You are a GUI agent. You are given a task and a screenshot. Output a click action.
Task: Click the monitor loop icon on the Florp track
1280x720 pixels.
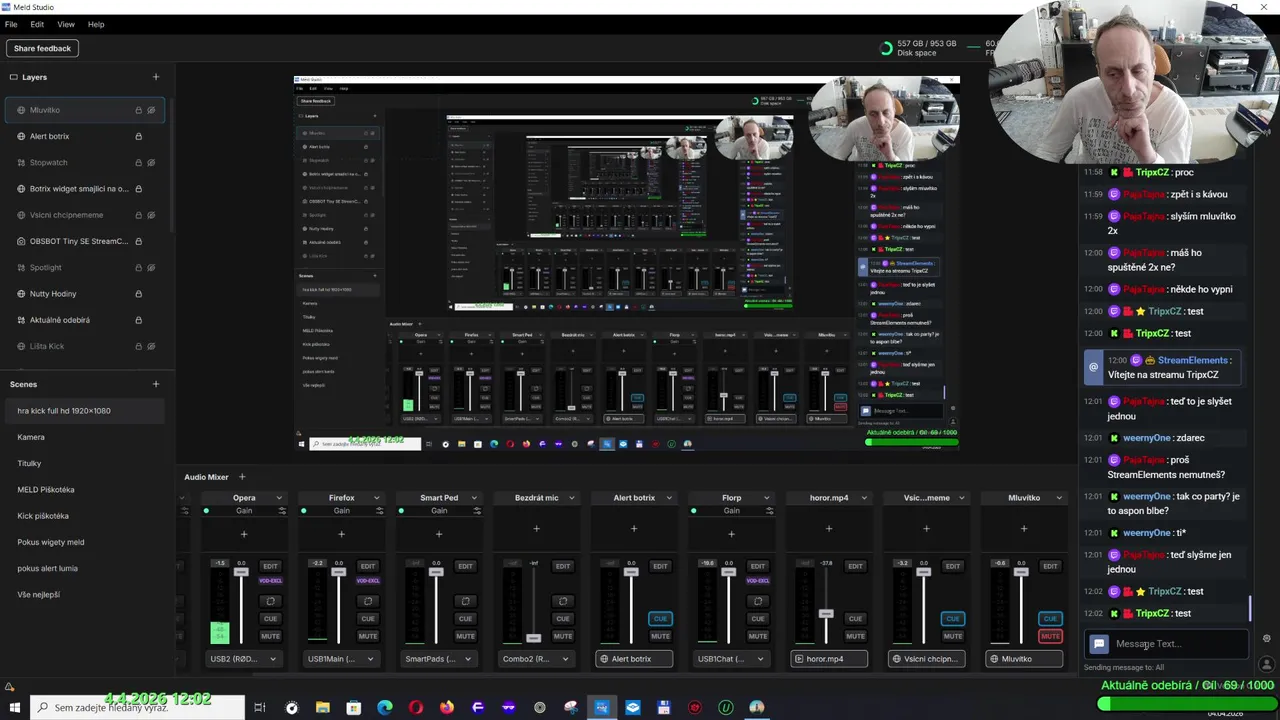click(758, 601)
